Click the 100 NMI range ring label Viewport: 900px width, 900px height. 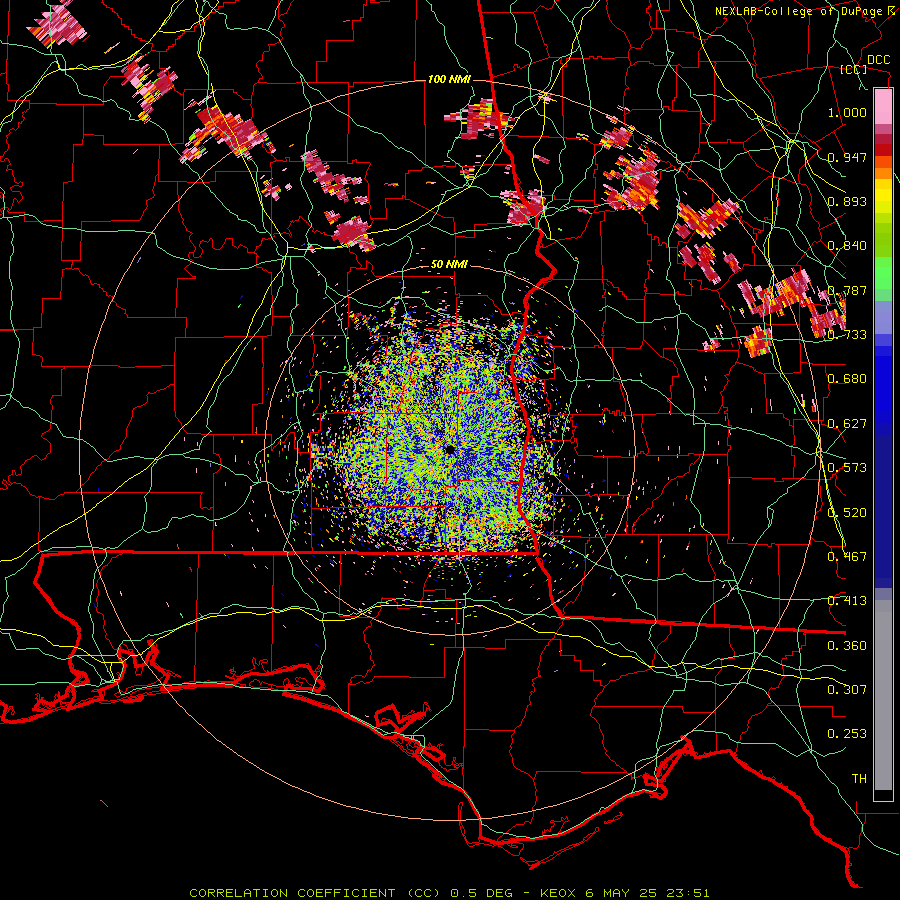click(449, 79)
